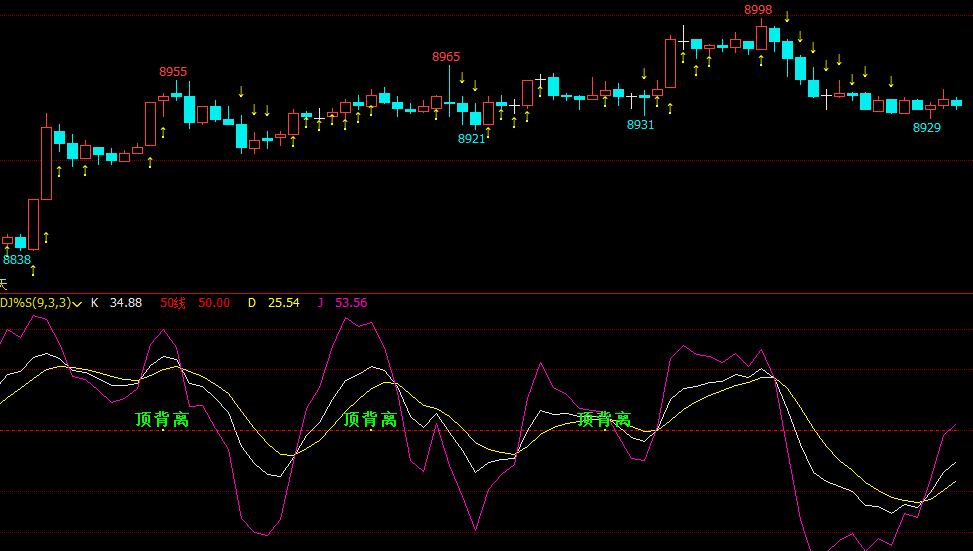Select the K value 34.88 readout
Image resolution: width=973 pixels, height=551 pixels.
[125, 302]
